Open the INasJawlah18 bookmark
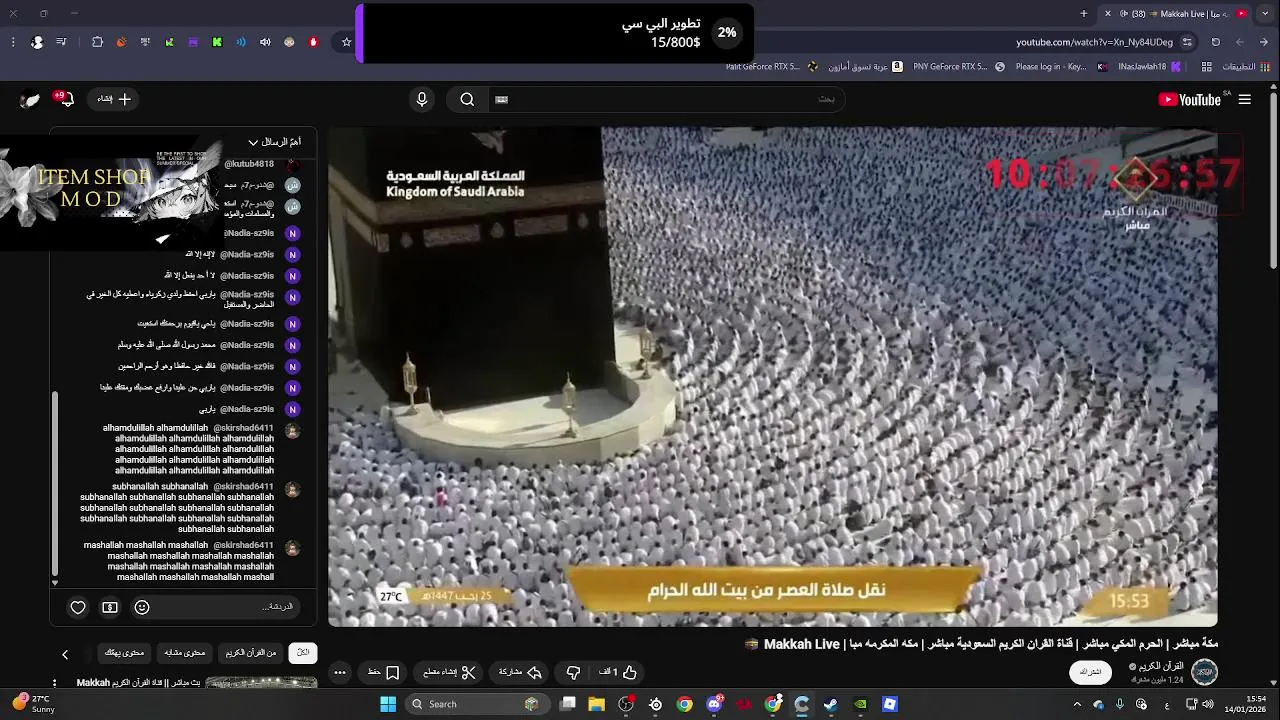 click(x=1150, y=67)
